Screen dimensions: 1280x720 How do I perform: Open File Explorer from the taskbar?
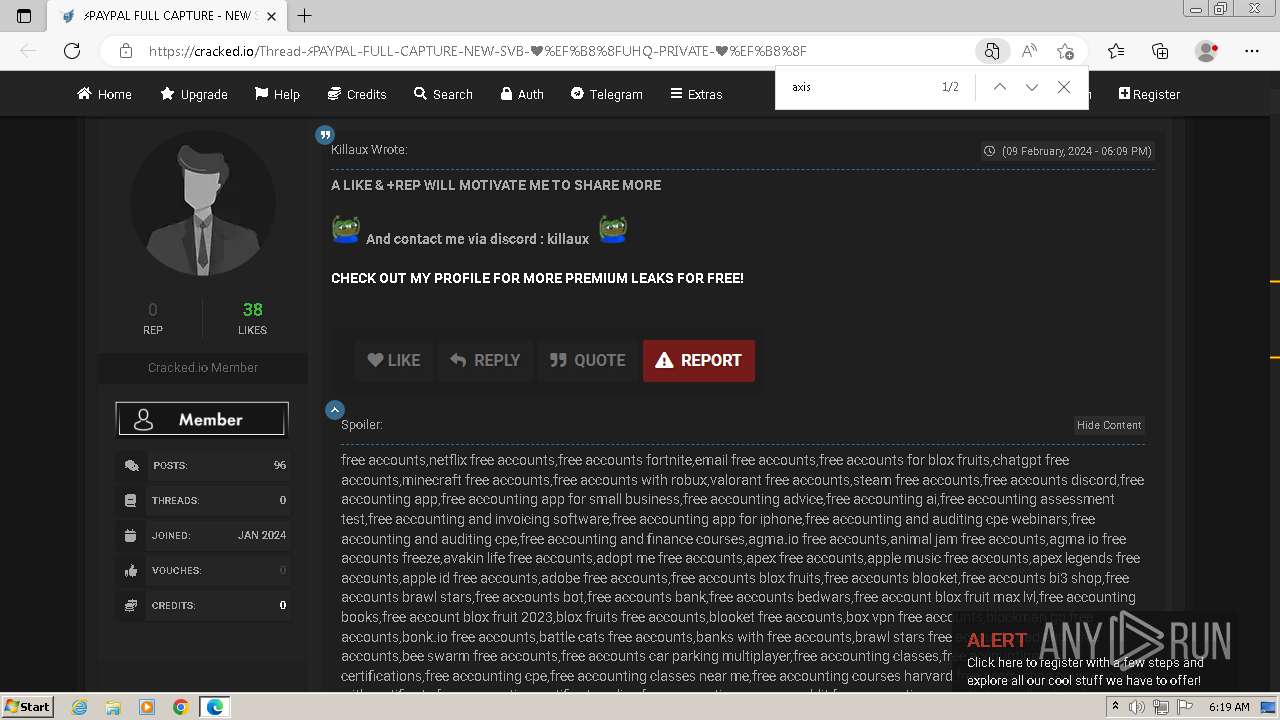click(x=113, y=707)
